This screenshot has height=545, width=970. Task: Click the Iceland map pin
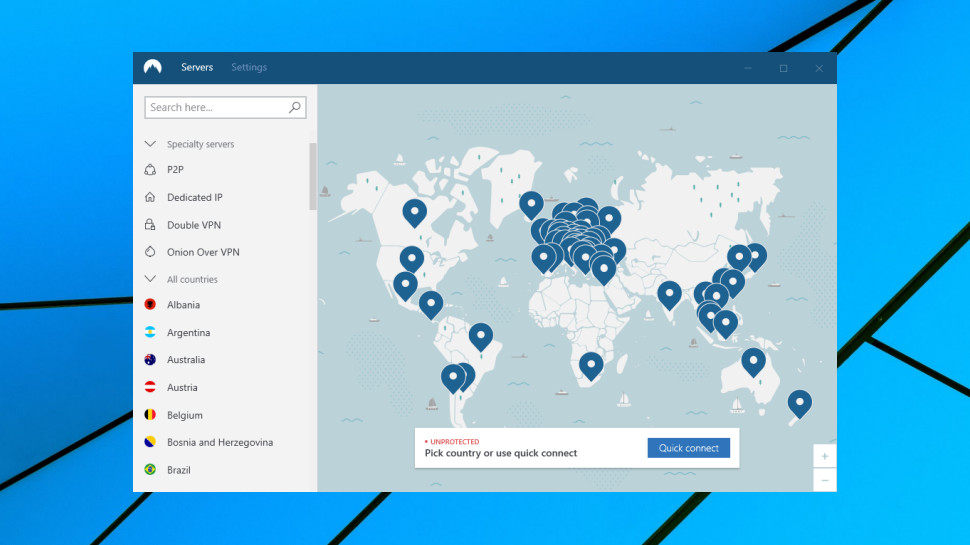click(x=531, y=205)
